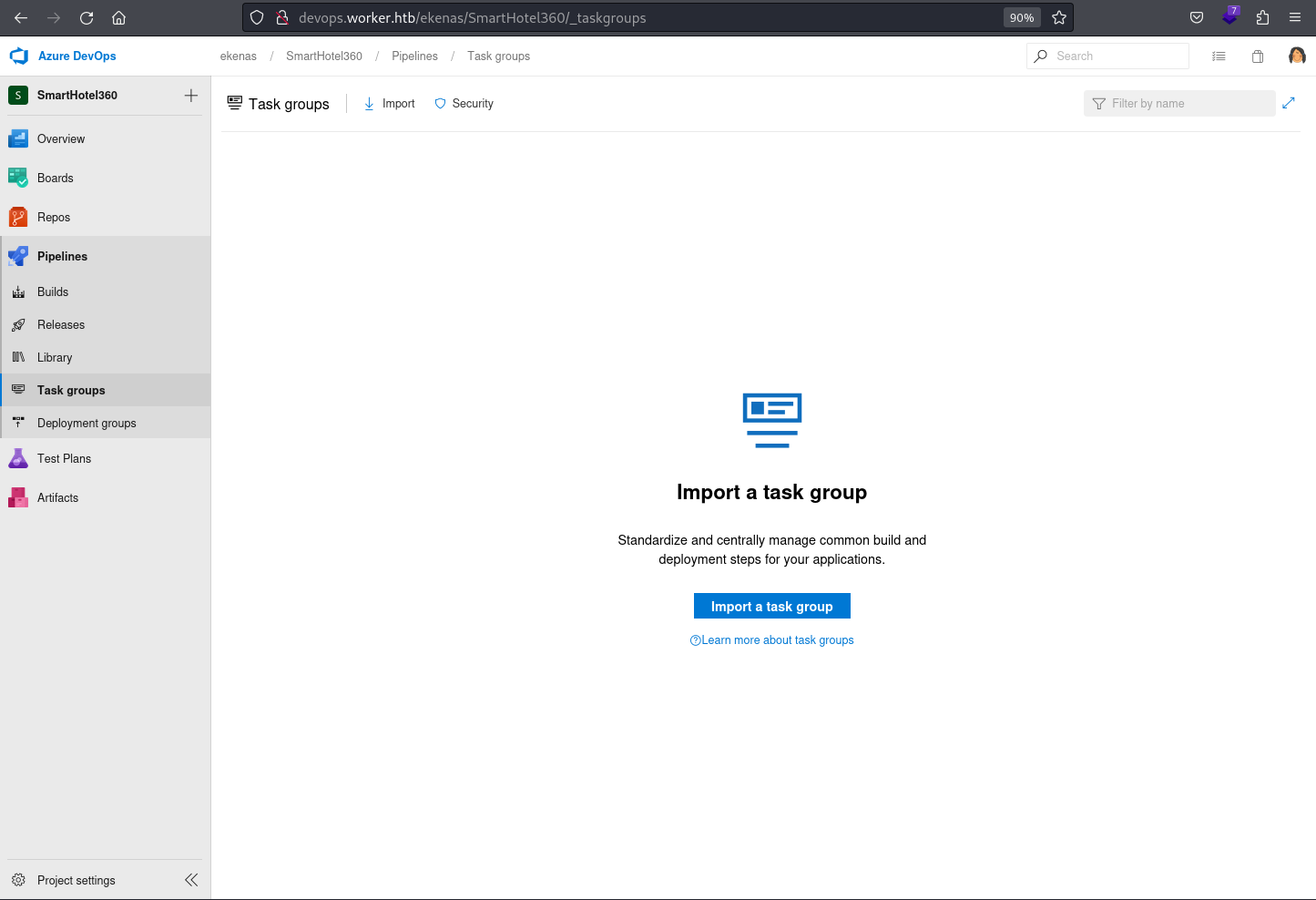
Task: Open Builds from the Pipelines submenu
Action: [106, 291]
